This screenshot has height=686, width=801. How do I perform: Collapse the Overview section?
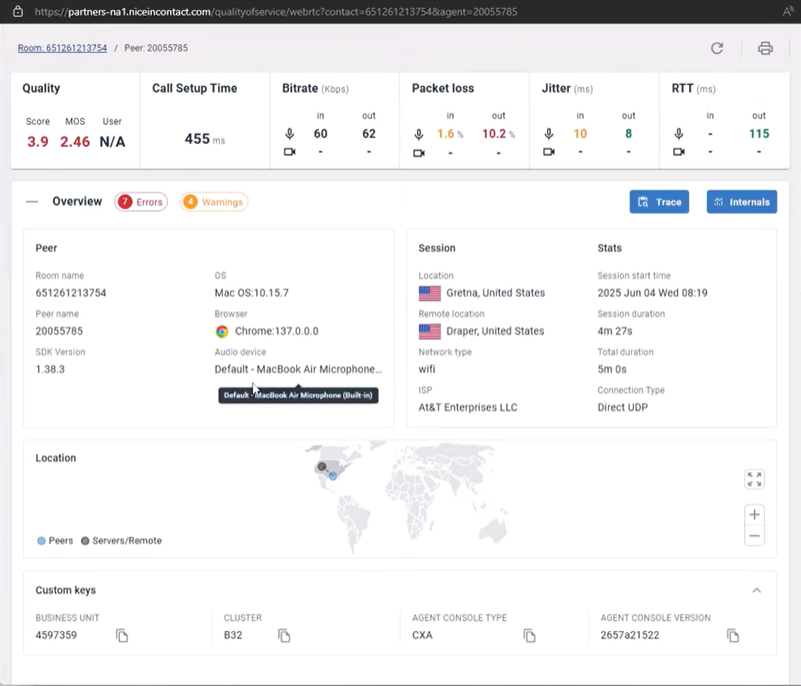pyautogui.click(x=32, y=202)
